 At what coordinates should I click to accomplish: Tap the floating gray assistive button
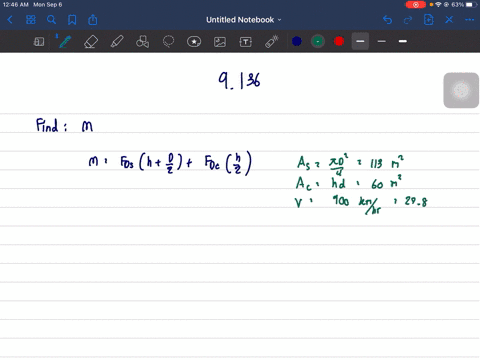coord(461,90)
